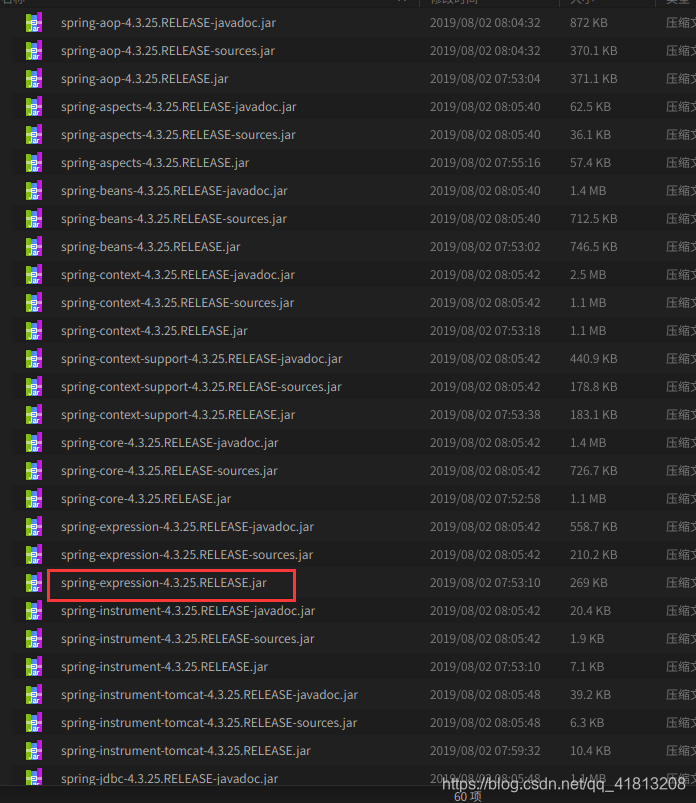The image size is (696, 803).
Task: Click the jar icon beside spring-aop-4.3.25.RELEASE-javadoc.jar
Action: (34, 23)
